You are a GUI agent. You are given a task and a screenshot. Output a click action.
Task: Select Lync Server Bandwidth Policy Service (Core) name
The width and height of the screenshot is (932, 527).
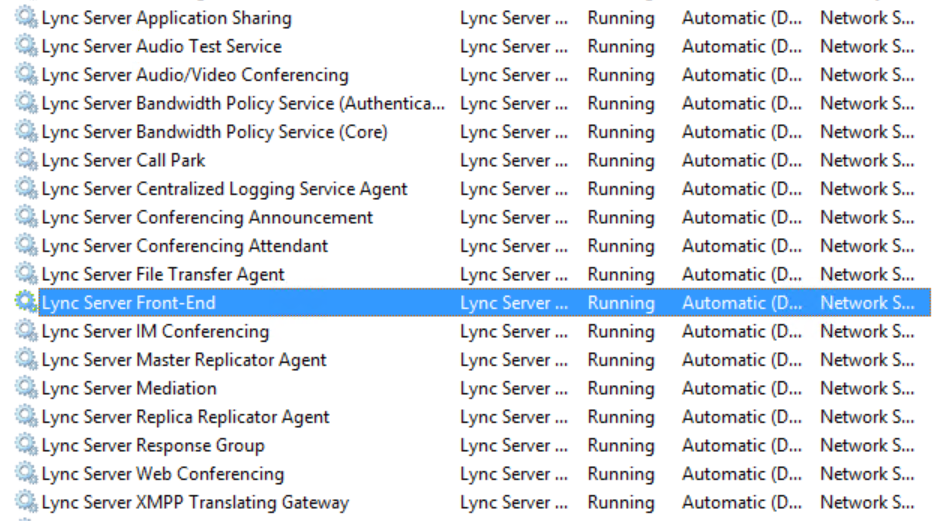[215, 132]
